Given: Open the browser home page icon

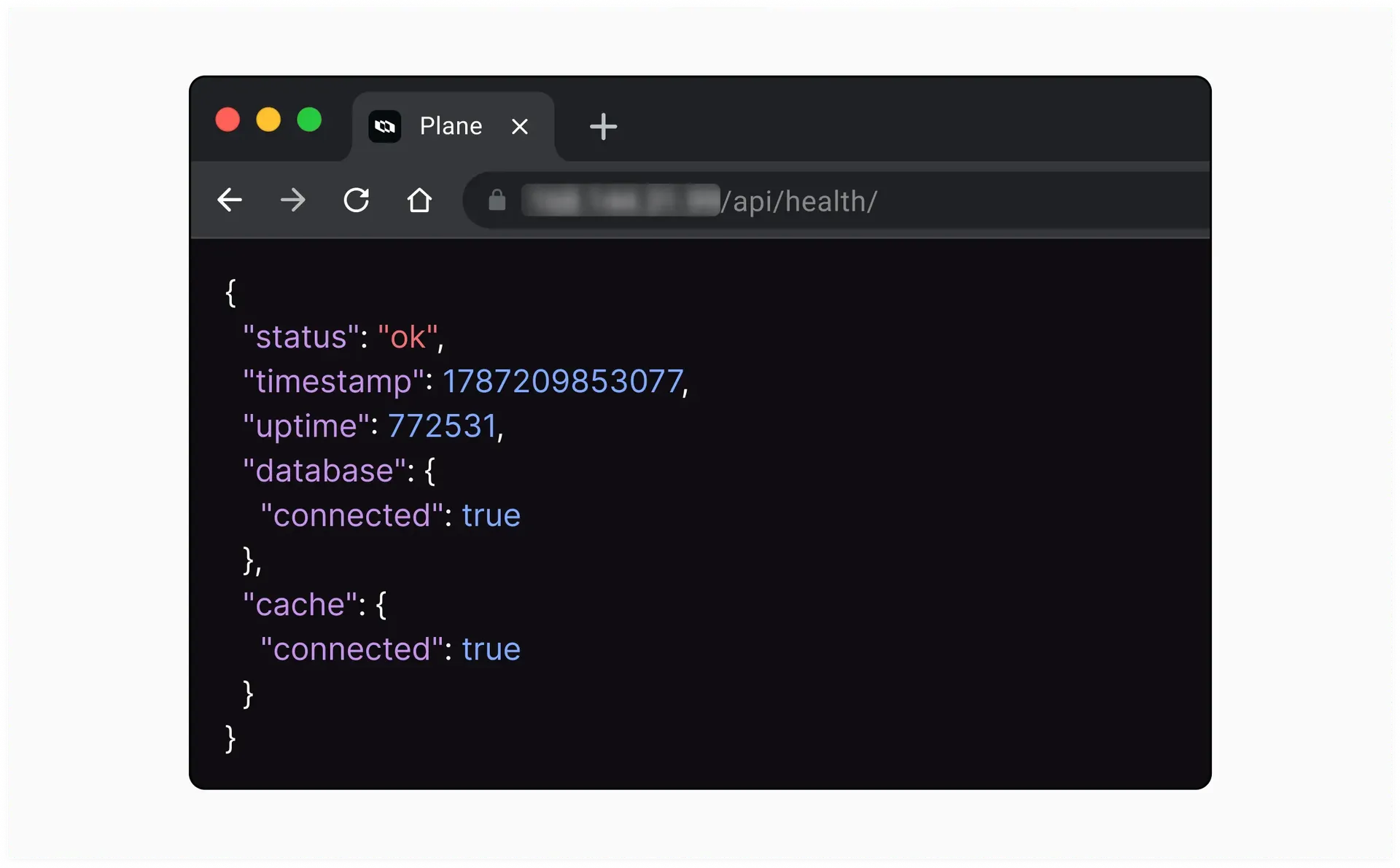Looking at the screenshot, I should coord(419,200).
